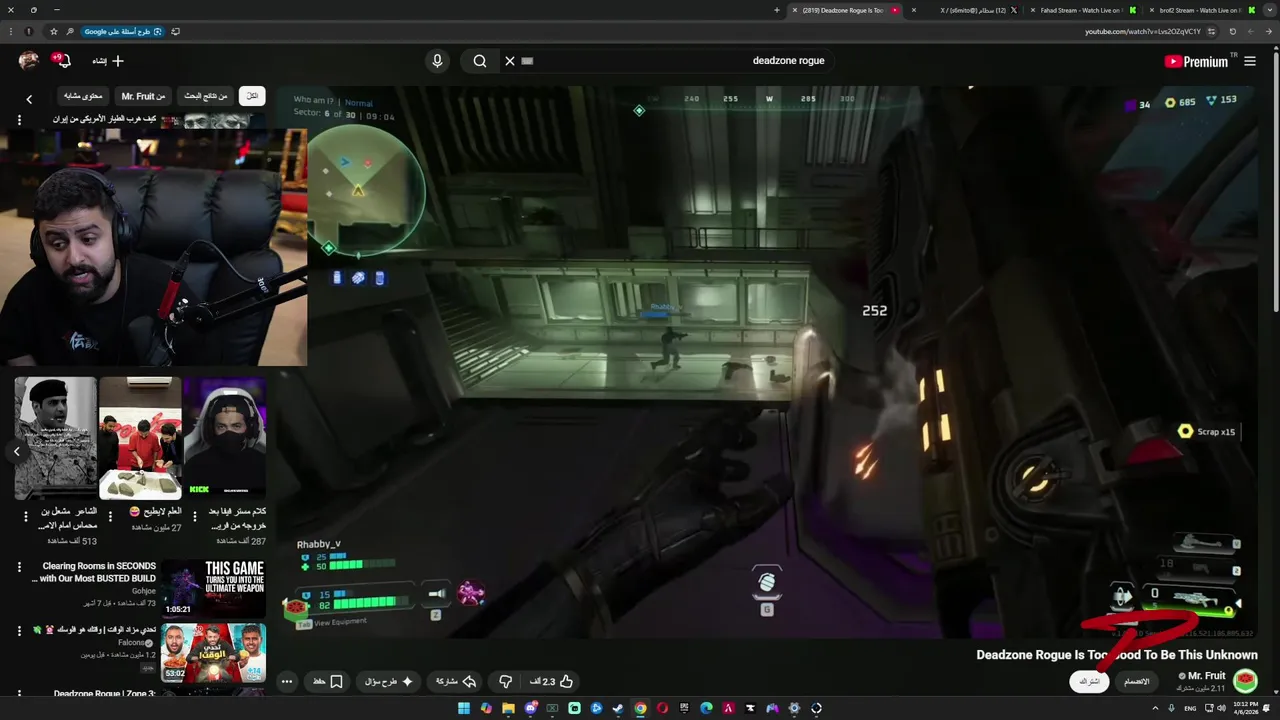Click the Deadzone Rogue video title text
1280x720 pixels.
coord(1117,655)
